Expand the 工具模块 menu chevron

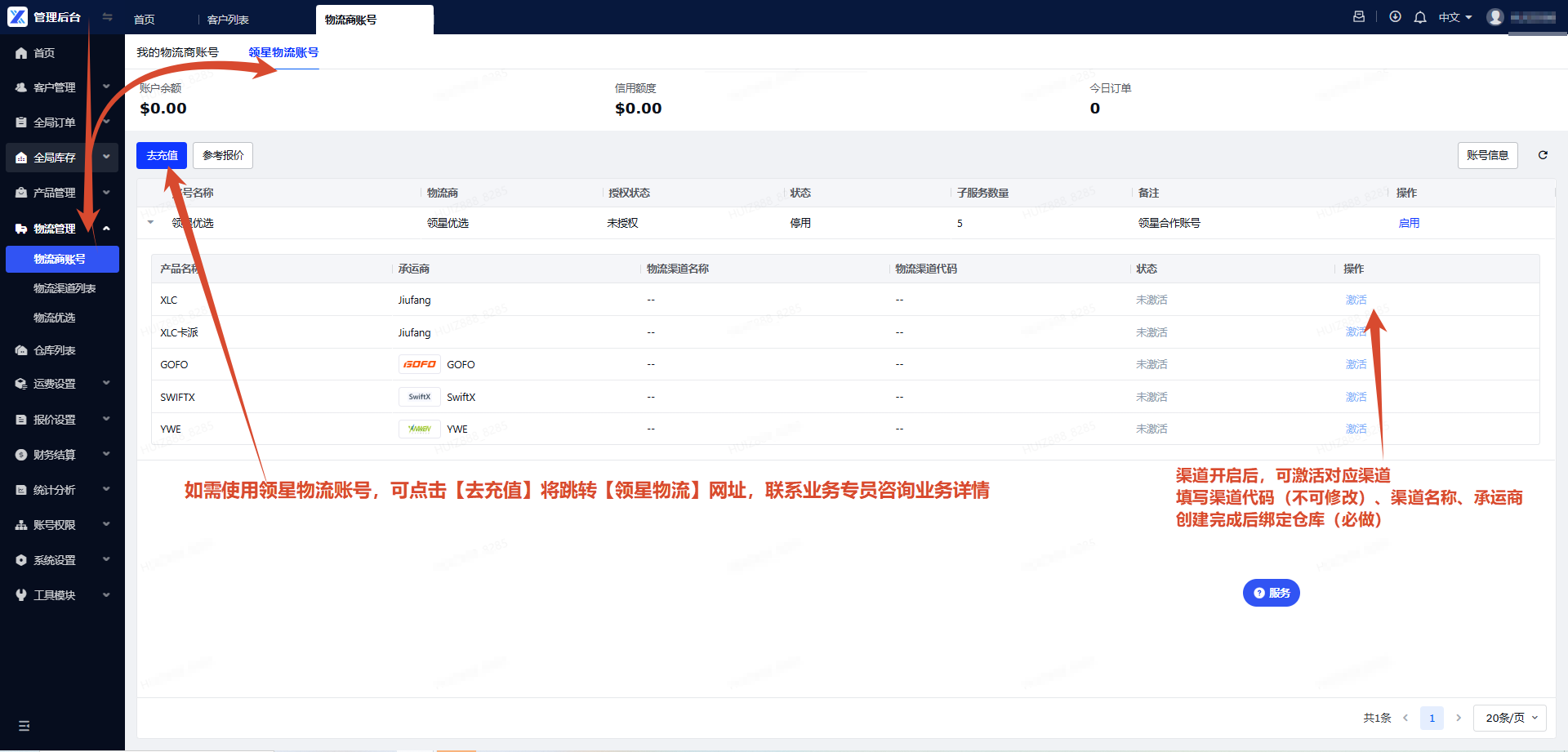point(106,594)
